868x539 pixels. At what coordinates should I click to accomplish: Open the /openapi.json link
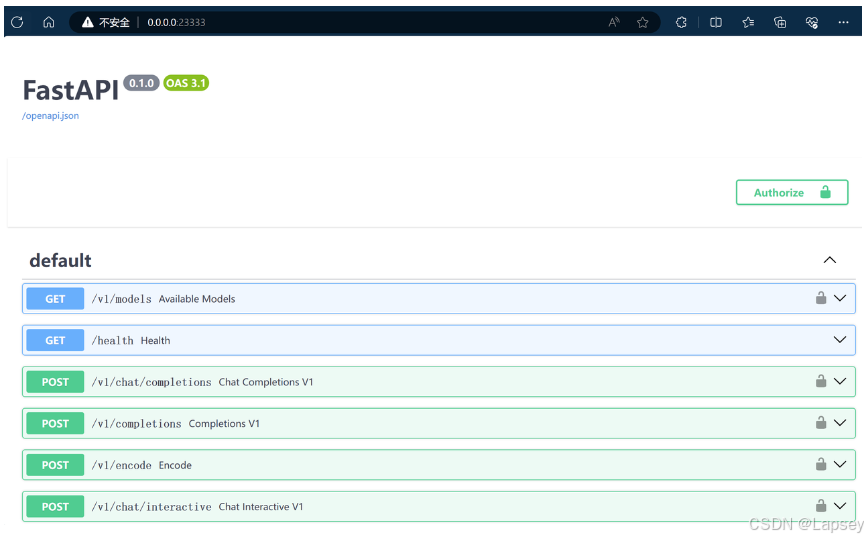point(50,116)
